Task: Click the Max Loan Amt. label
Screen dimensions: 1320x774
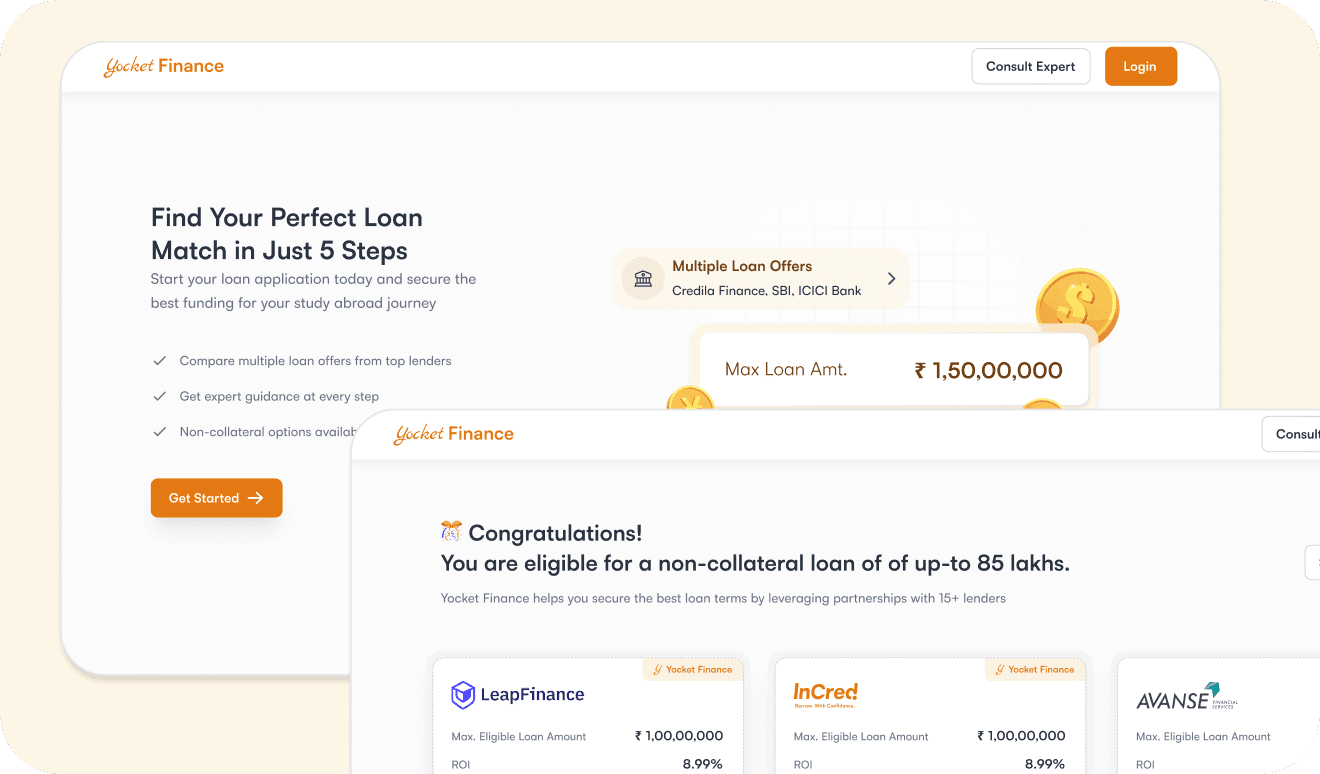Action: pyautogui.click(x=786, y=370)
